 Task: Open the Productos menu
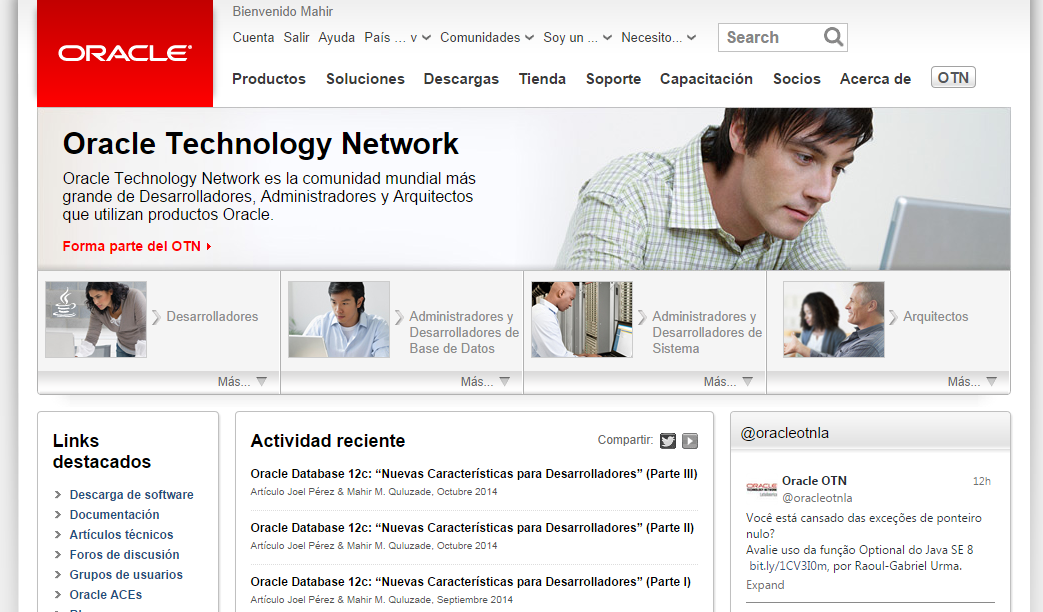click(269, 78)
